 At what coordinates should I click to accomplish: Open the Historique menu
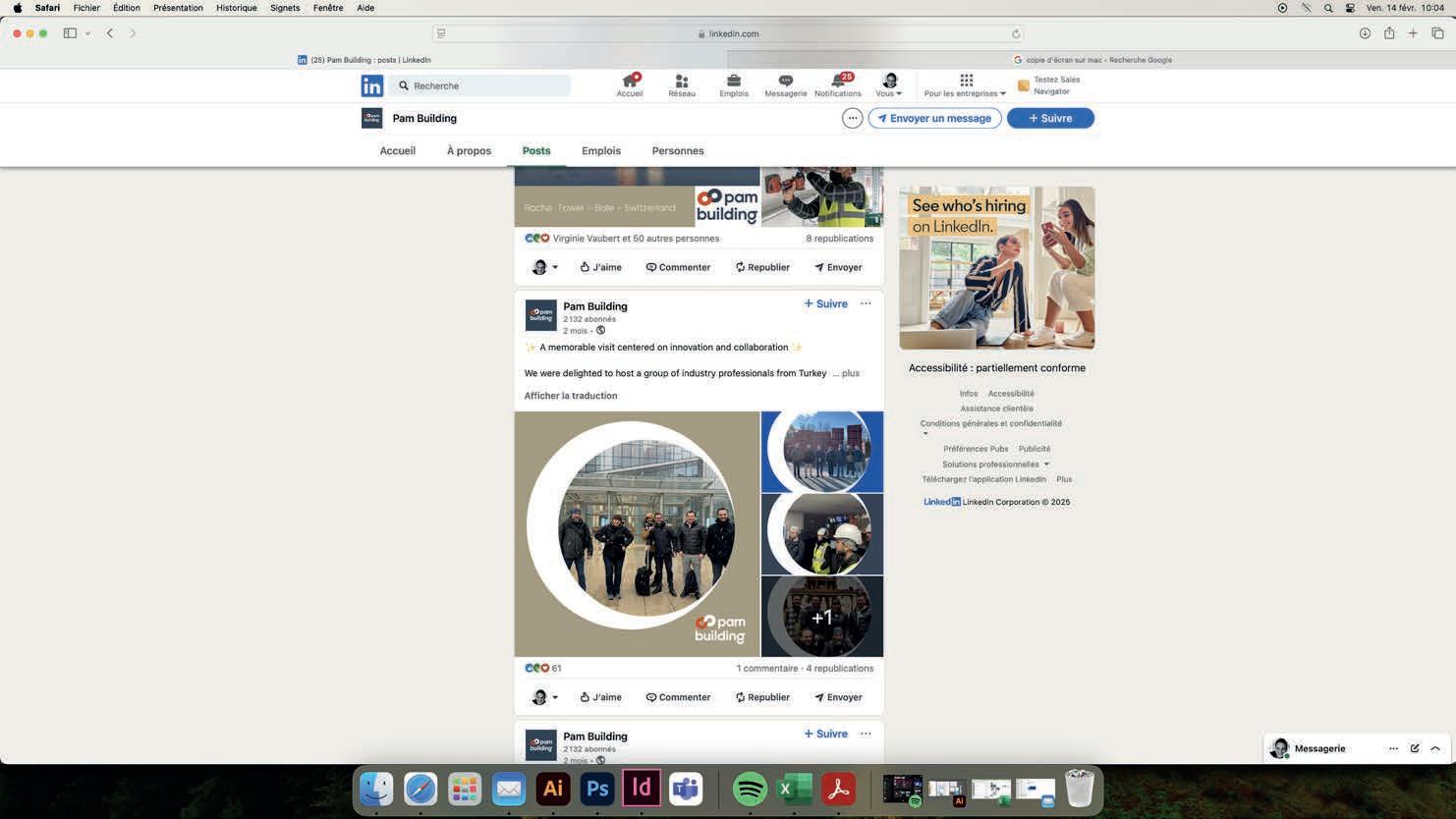237,8
